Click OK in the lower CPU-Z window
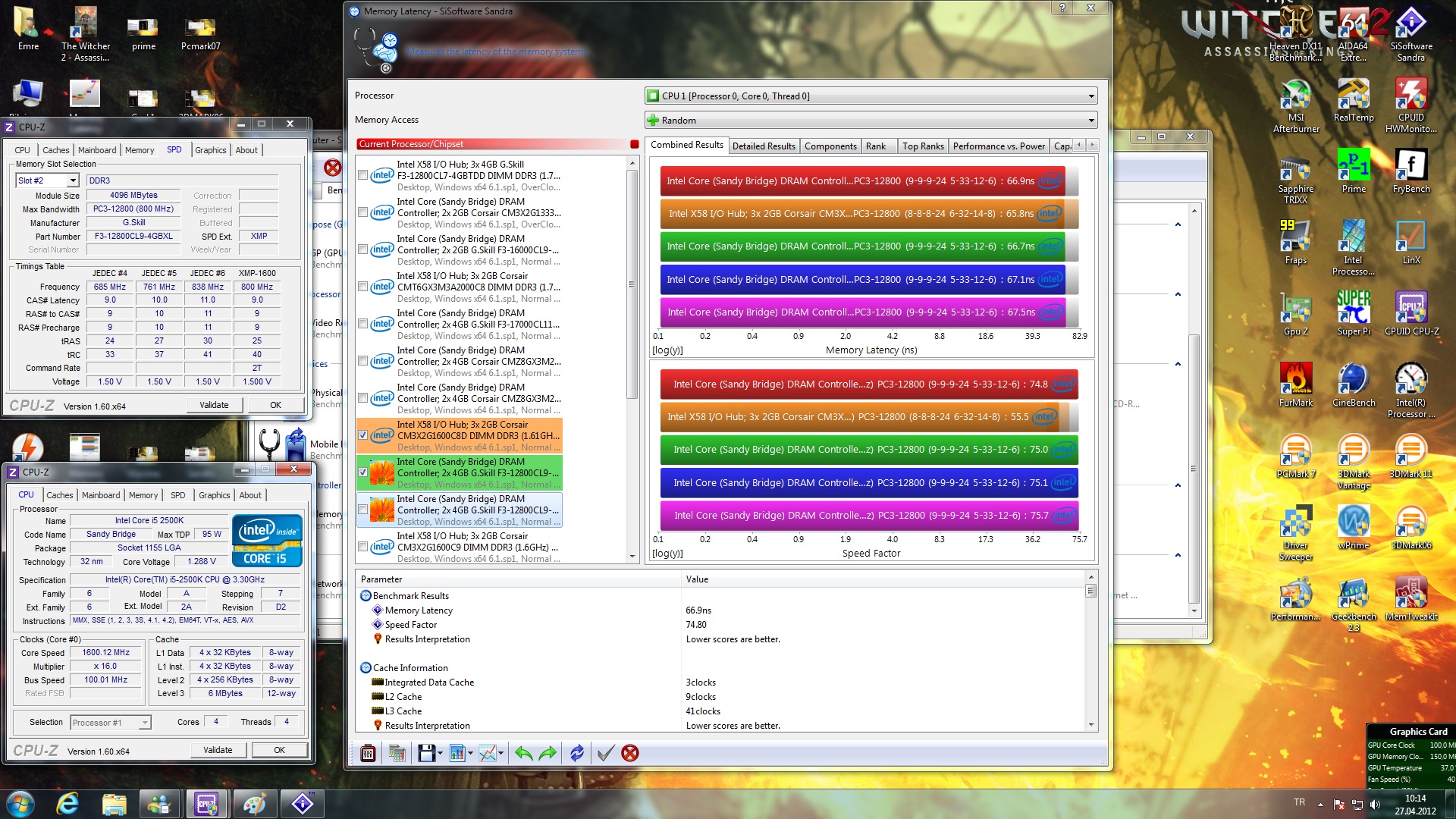1456x819 pixels. click(279, 750)
